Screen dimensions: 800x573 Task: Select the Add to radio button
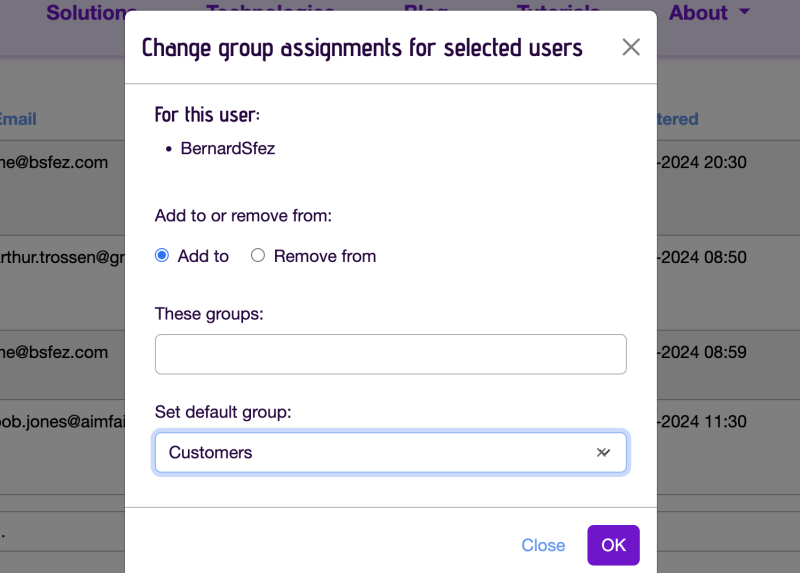point(162,255)
